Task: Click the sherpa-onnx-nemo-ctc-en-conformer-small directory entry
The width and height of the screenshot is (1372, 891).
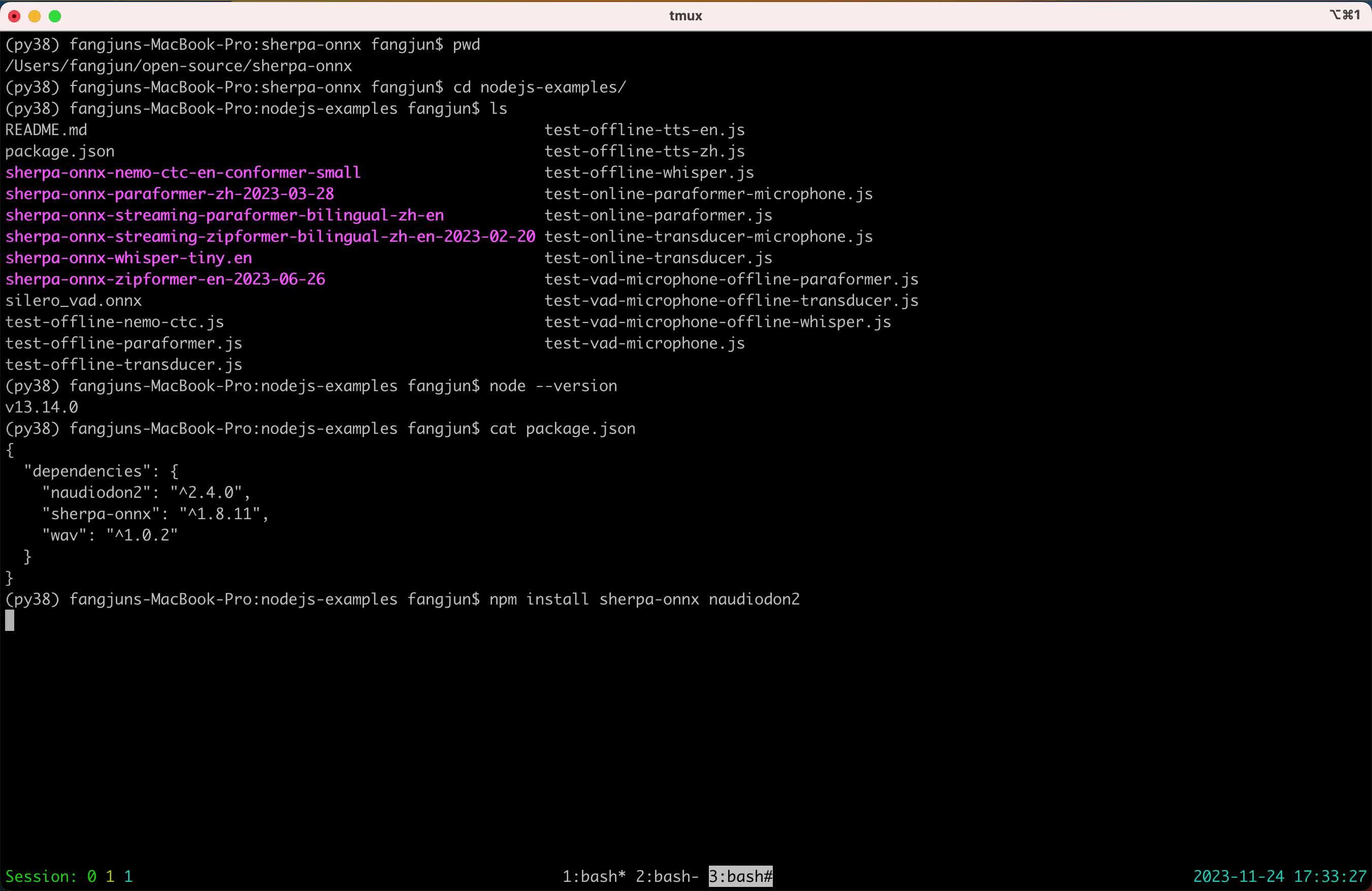Action: [x=183, y=172]
